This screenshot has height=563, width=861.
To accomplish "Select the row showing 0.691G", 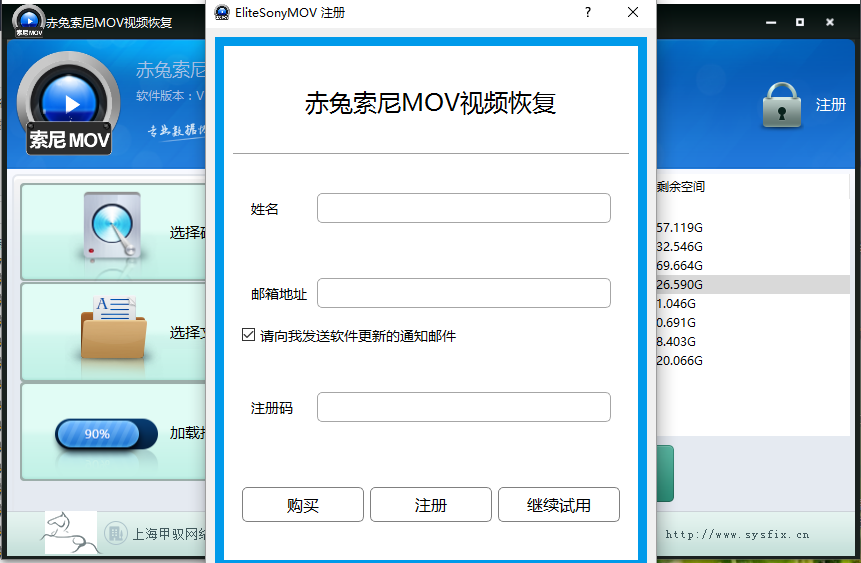I will click(x=752, y=322).
